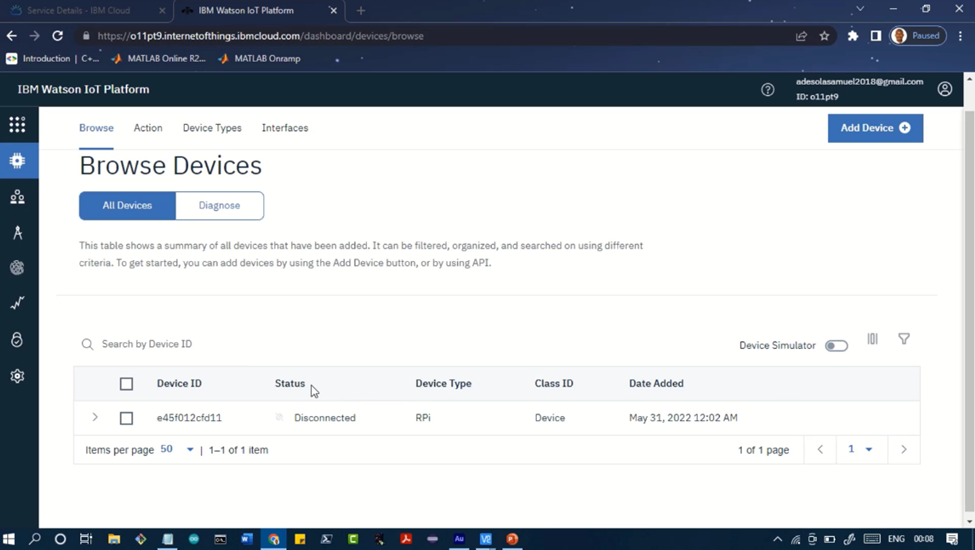Go back in browser history
The height and width of the screenshot is (550, 975).
coord(12,36)
